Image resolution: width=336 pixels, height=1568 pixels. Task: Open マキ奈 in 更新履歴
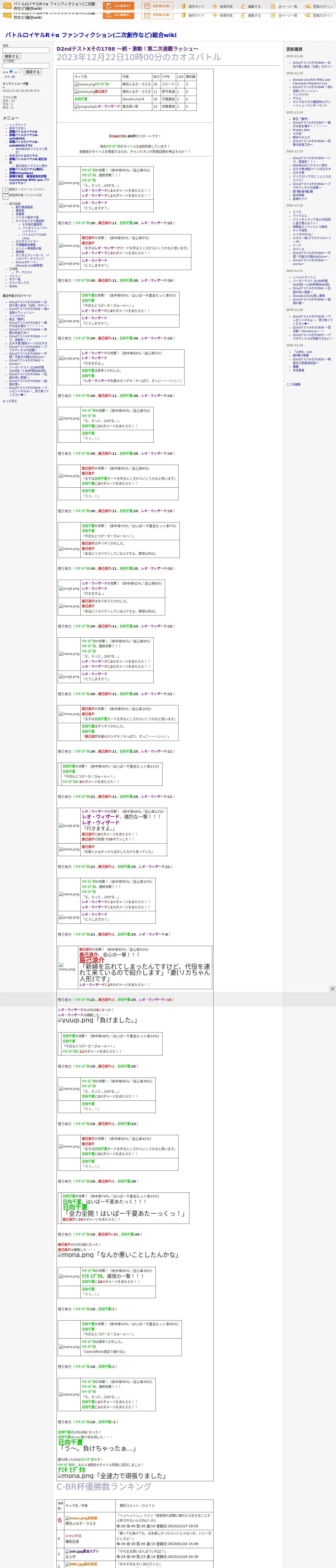pyautogui.click(x=297, y=133)
